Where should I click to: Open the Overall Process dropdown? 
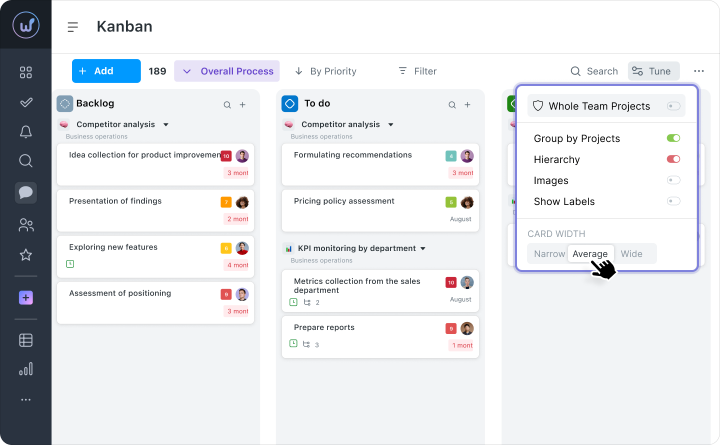click(226, 71)
